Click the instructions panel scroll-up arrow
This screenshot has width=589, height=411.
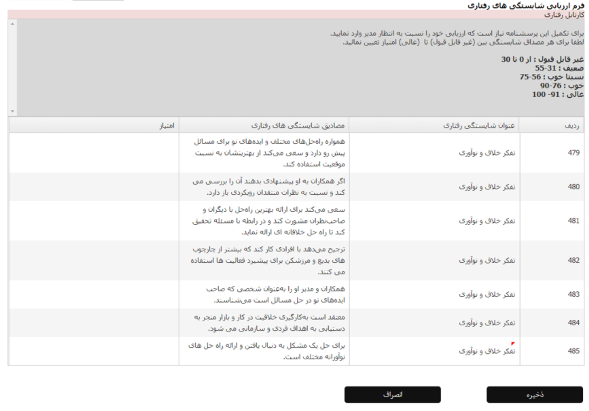[12, 24]
